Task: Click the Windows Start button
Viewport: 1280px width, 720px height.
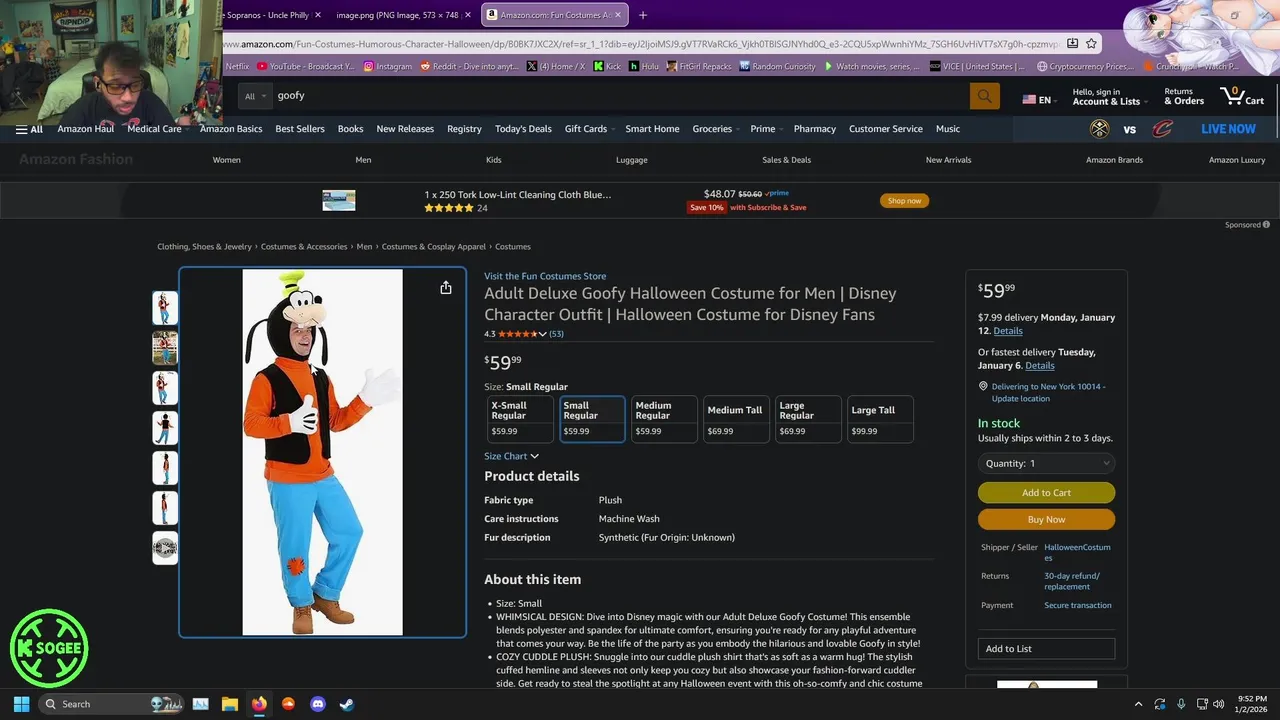Action: (x=21, y=704)
